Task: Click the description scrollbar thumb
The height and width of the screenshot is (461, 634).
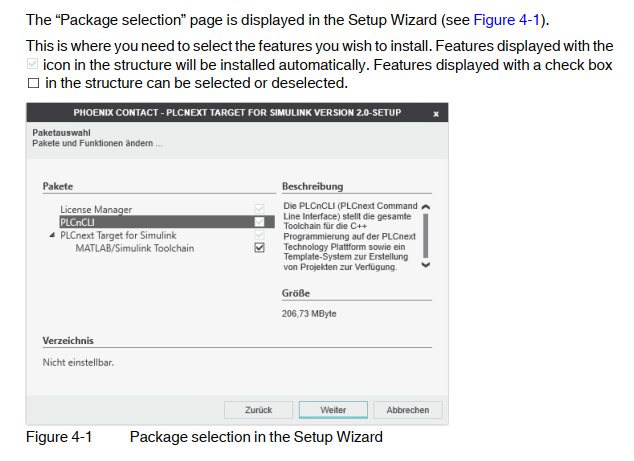Action: [425, 236]
